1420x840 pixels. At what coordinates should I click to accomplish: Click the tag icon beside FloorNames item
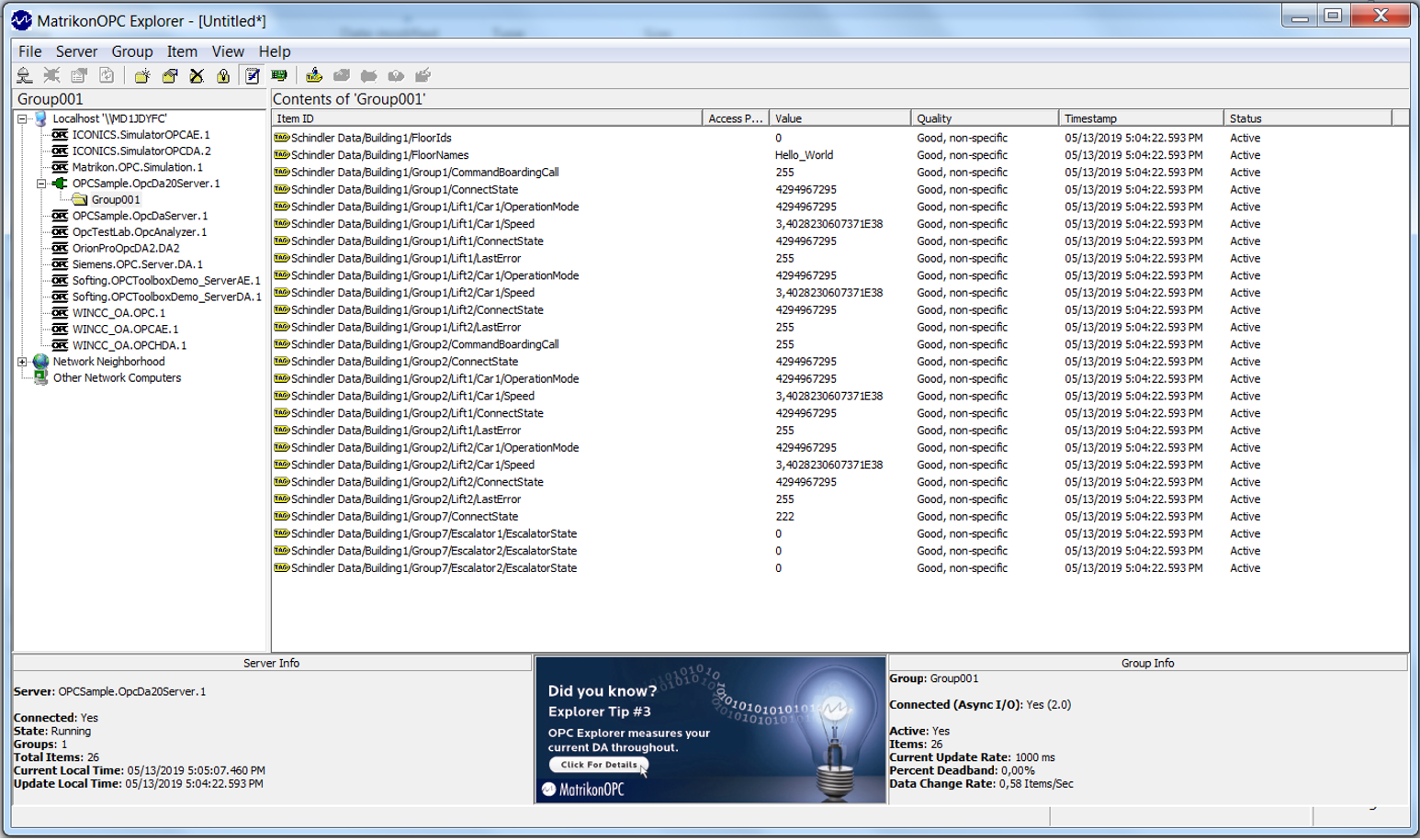click(281, 155)
